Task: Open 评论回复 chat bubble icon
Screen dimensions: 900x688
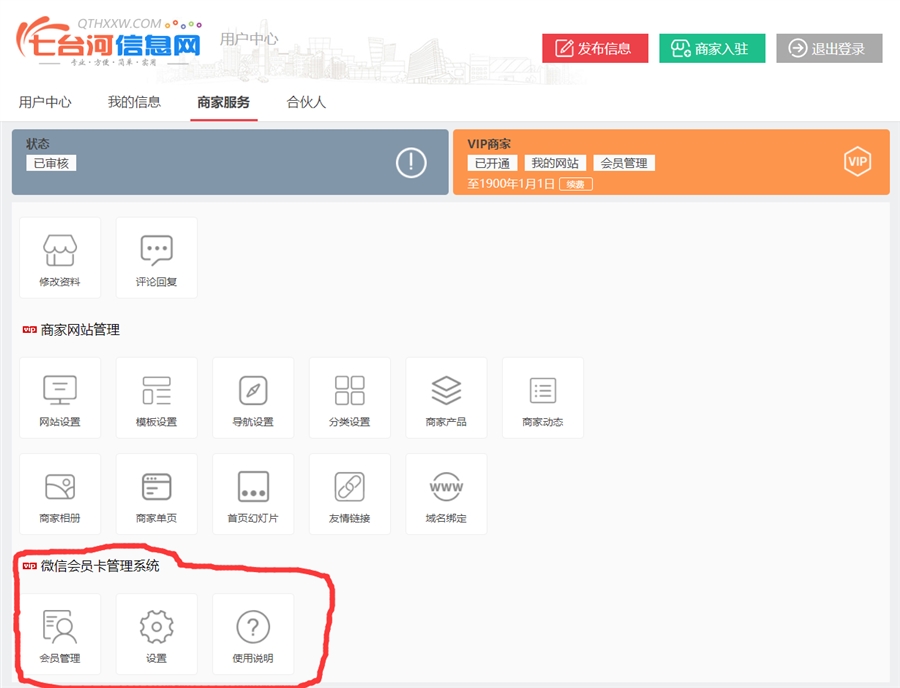Action: coord(156,250)
